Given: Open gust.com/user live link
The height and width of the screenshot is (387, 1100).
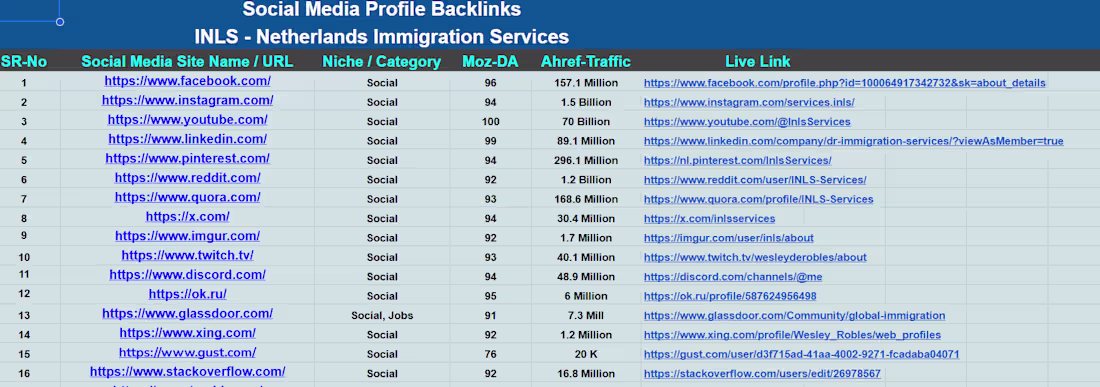Looking at the screenshot, I should pyautogui.click(x=801, y=355).
